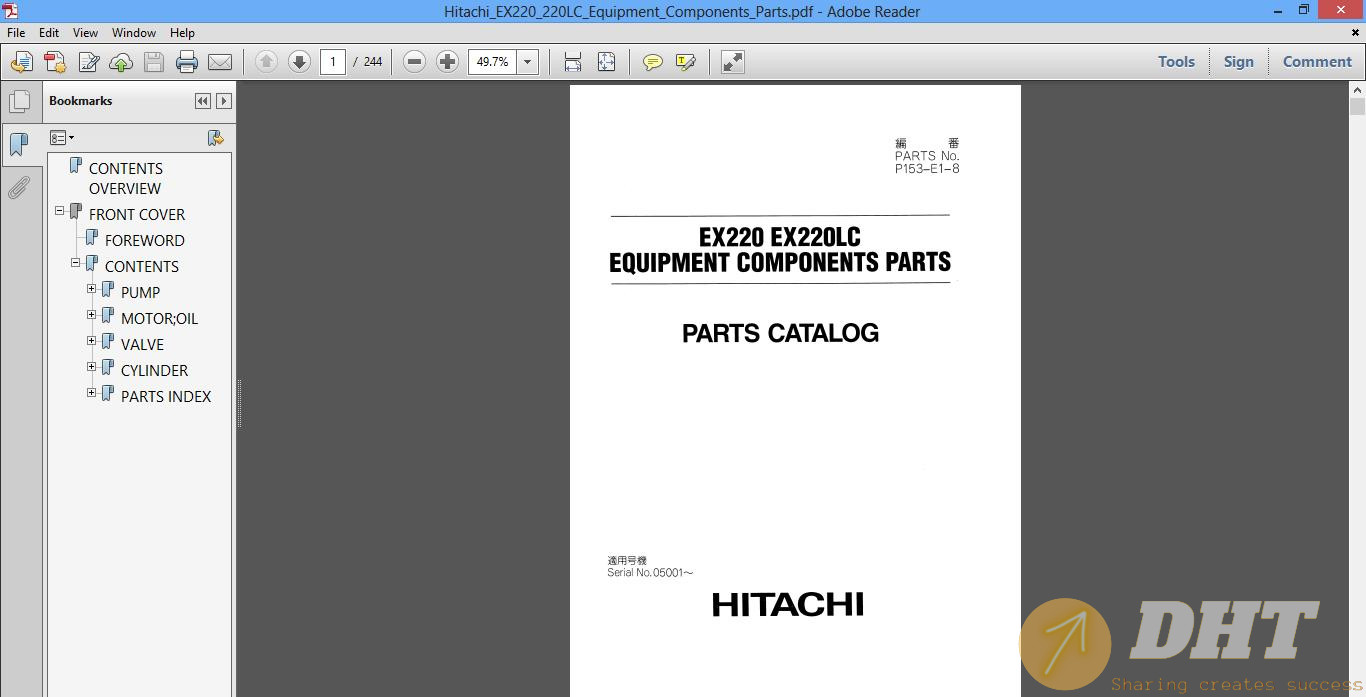Open the Comment pane
This screenshot has height=697, width=1366.
[1317, 62]
